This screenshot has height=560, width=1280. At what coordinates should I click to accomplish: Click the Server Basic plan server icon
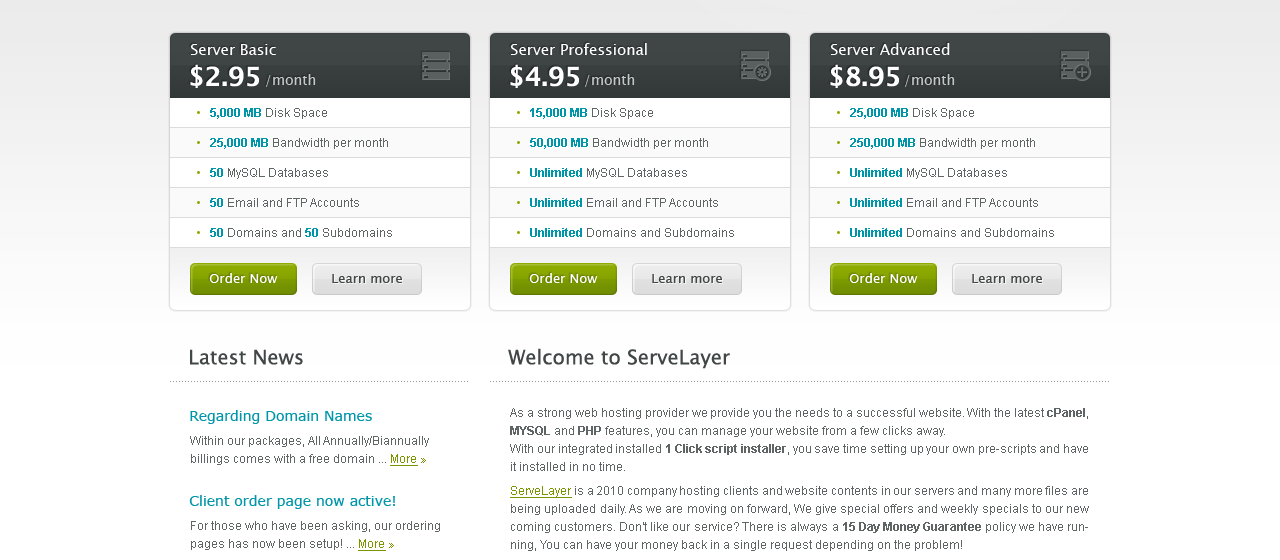click(x=436, y=66)
